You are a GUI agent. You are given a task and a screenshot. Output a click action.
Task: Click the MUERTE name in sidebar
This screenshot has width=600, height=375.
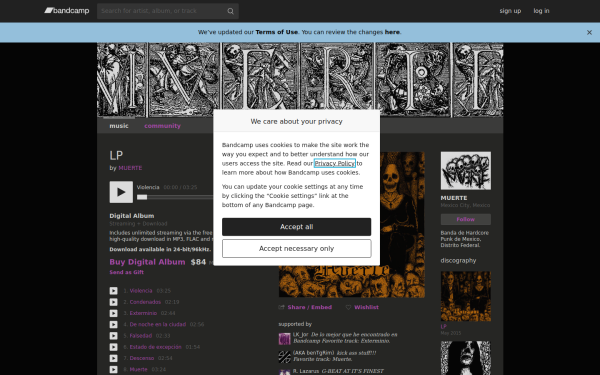tap(454, 198)
